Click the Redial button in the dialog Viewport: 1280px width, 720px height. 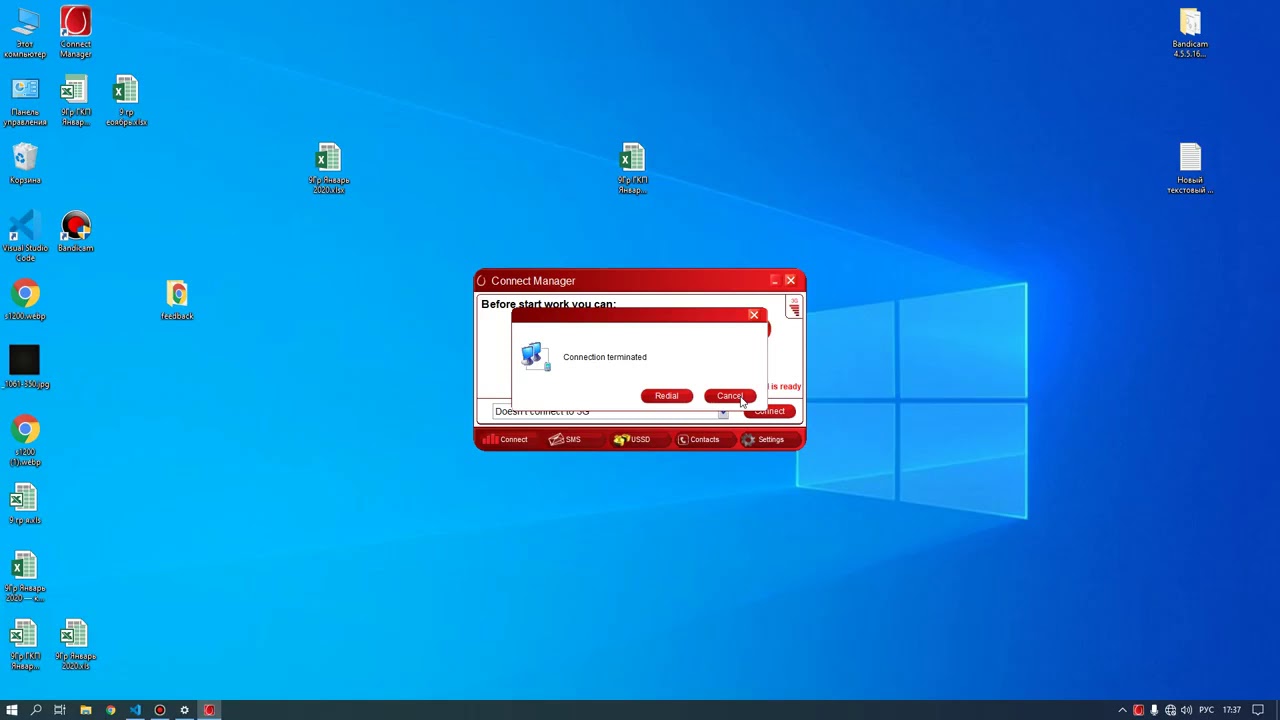[666, 396]
